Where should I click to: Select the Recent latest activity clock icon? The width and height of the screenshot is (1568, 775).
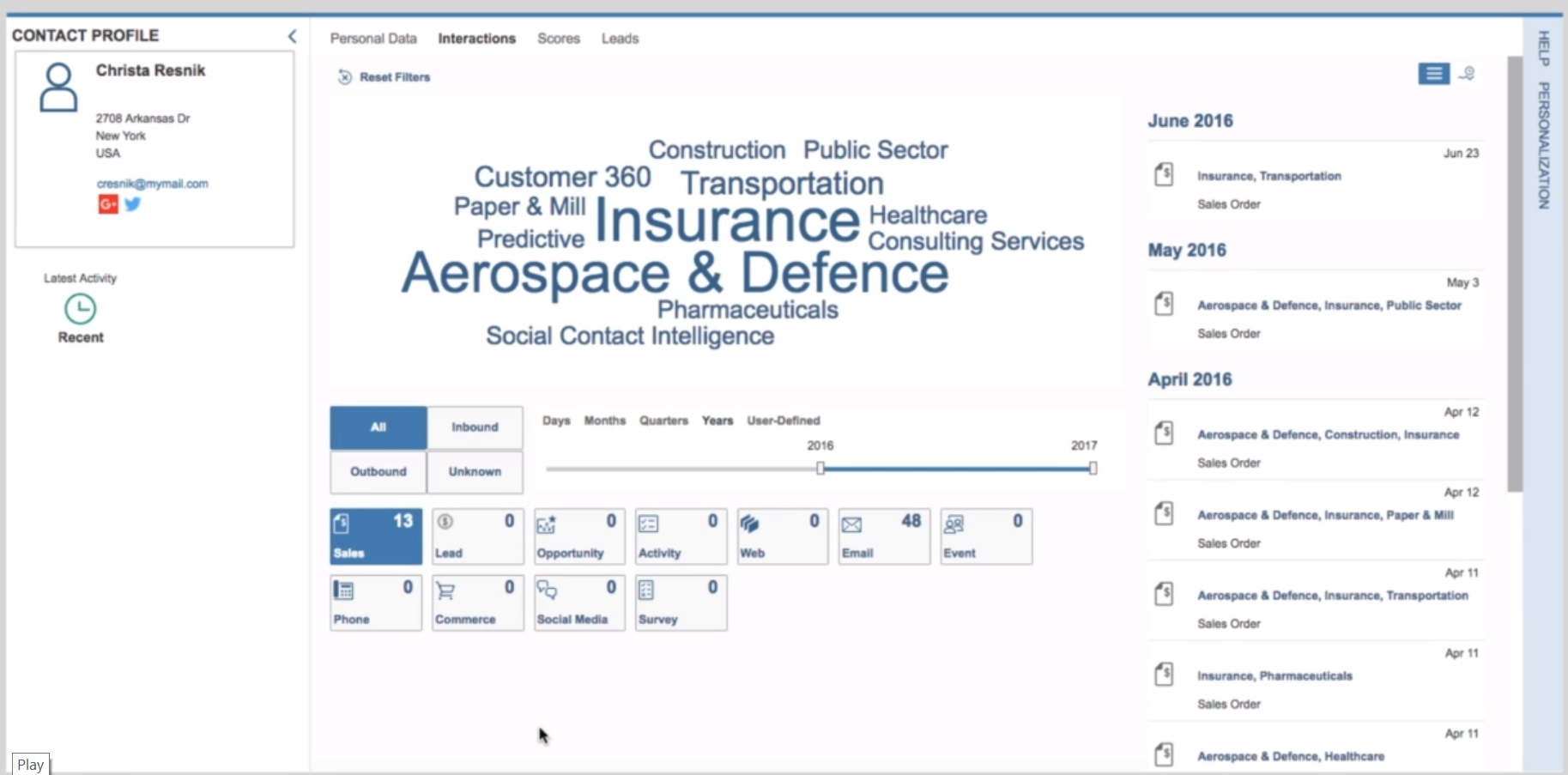(x=80, y=309)
